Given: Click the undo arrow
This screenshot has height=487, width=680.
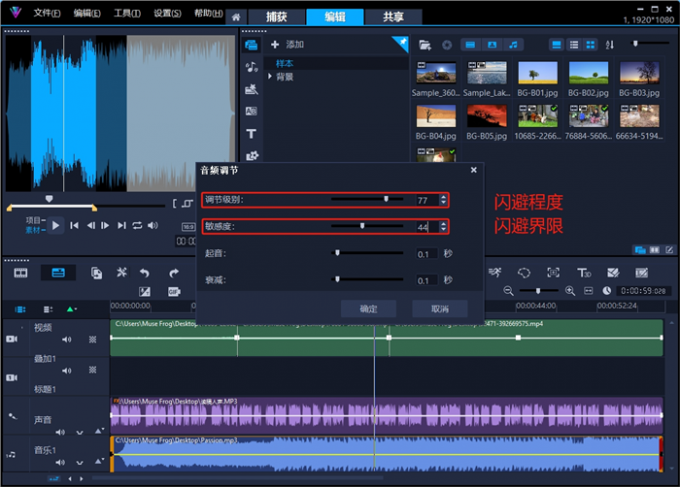Looking at the screenshot, I should [x=144, y=273].
